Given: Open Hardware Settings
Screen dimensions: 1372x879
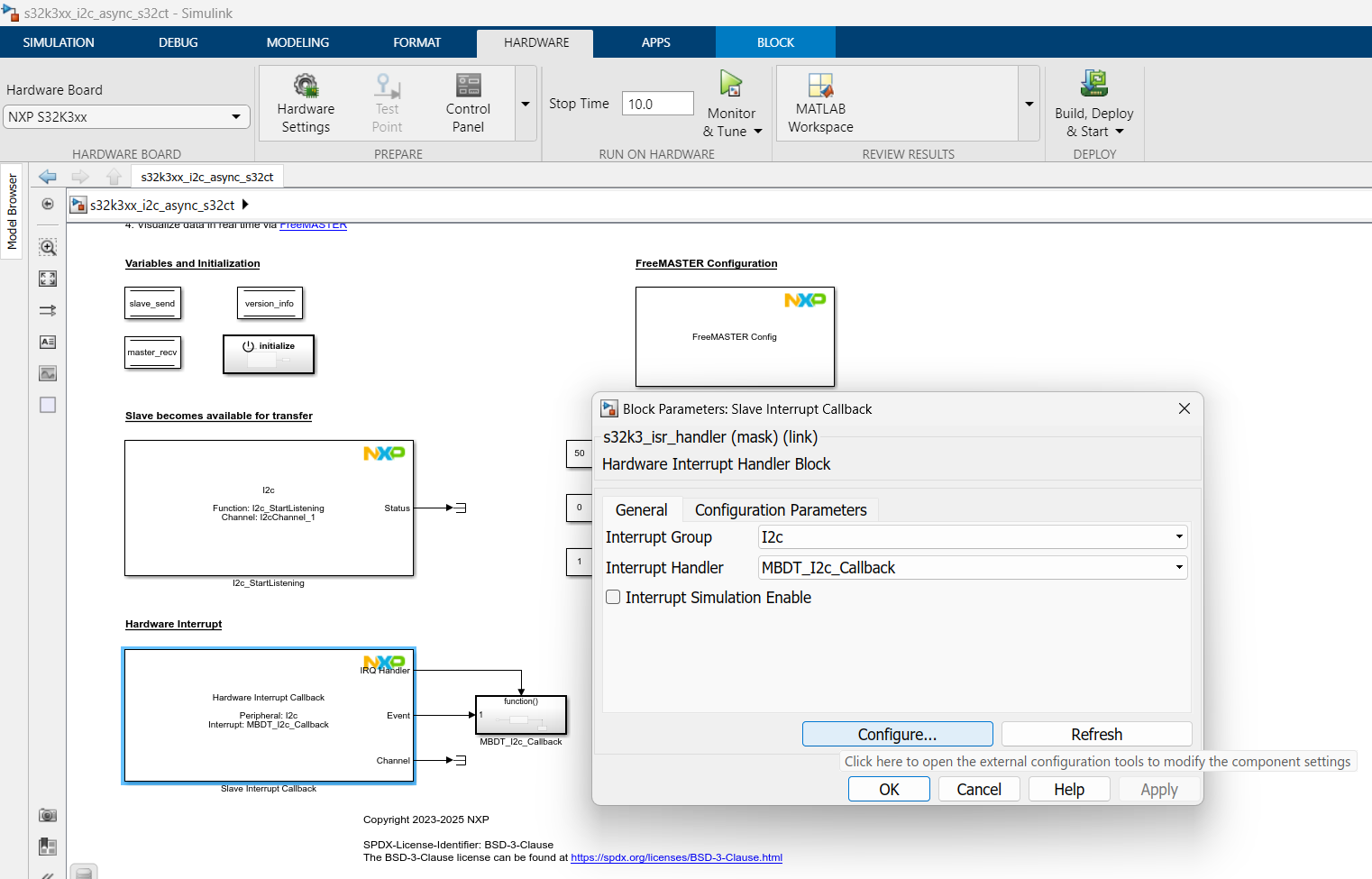Looking at the screenshot, I should (306, 104).
